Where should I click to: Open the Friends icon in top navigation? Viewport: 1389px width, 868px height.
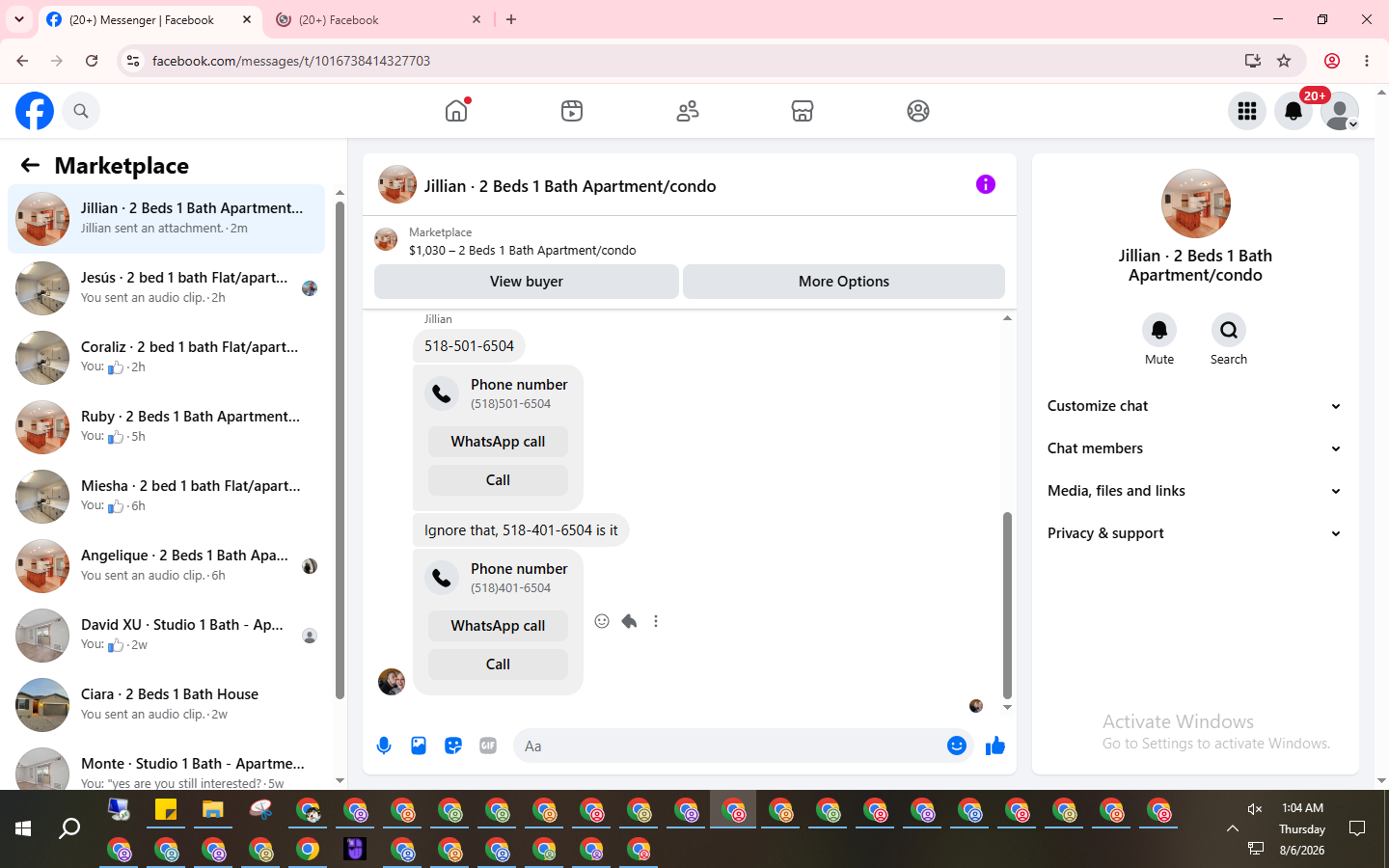point(688,111)
